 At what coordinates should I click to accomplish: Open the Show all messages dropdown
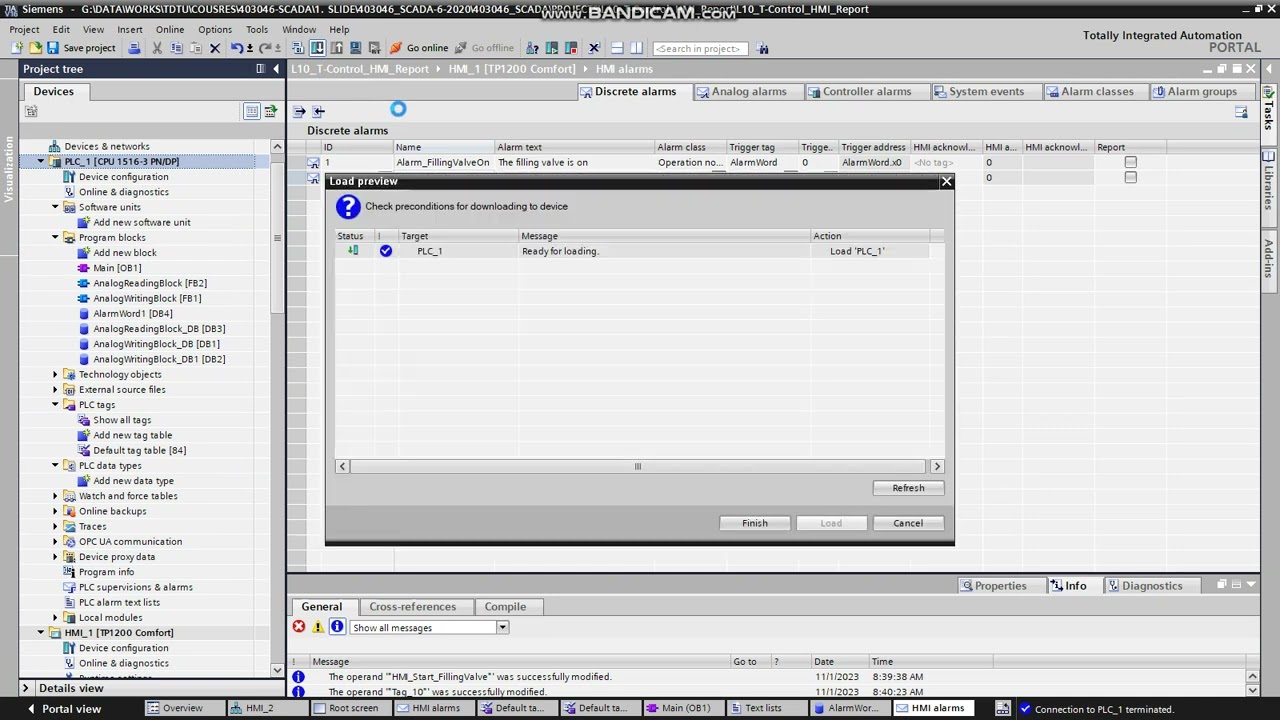[502, 628]
